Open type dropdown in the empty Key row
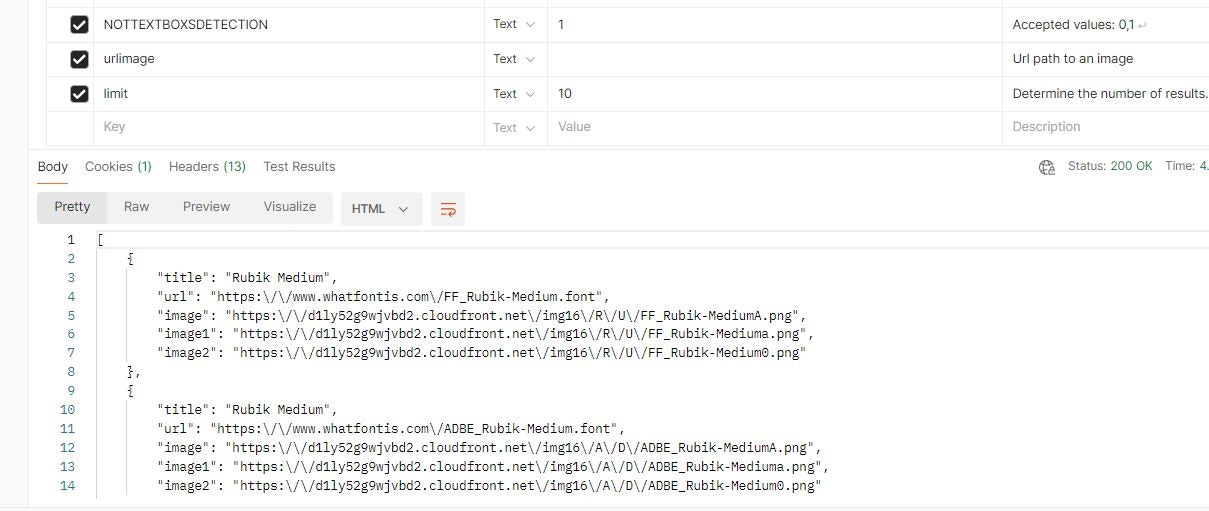The height and width of the screenshot is (511, 1209). tap(514, 127)
